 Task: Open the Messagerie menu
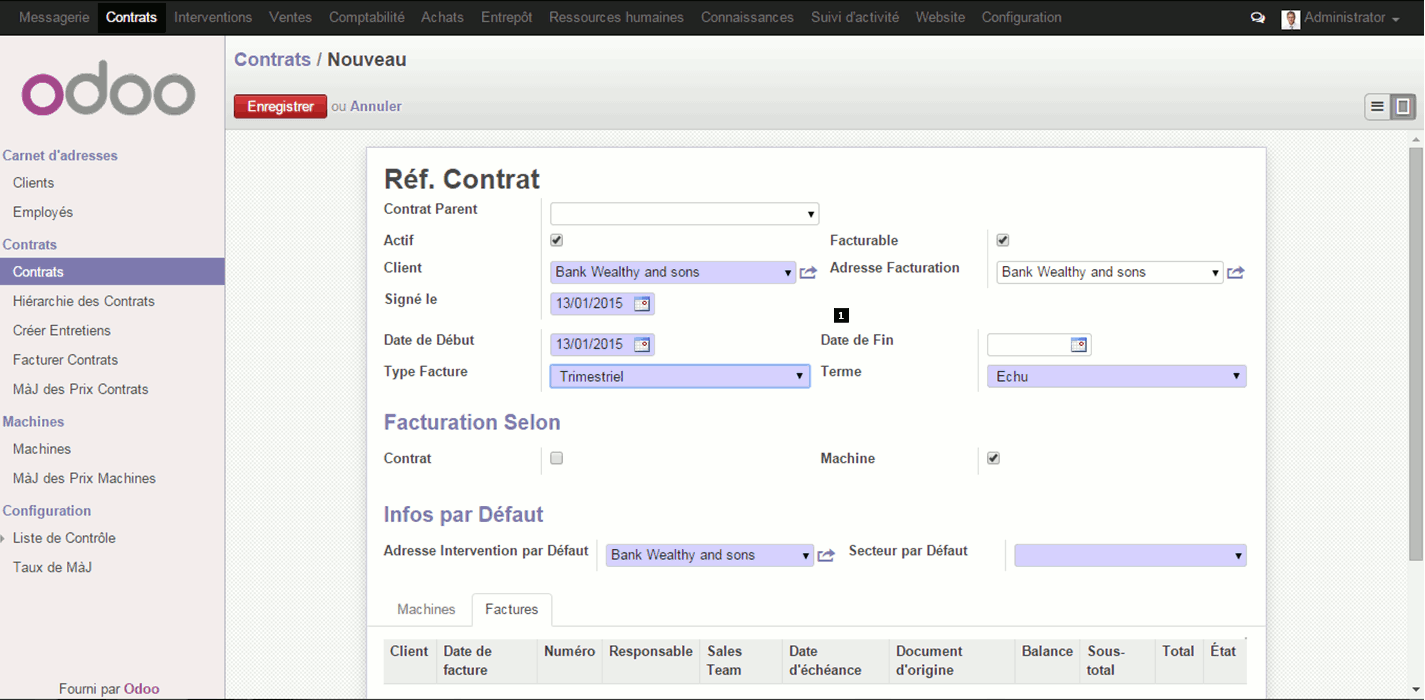(x=54, y=18)
